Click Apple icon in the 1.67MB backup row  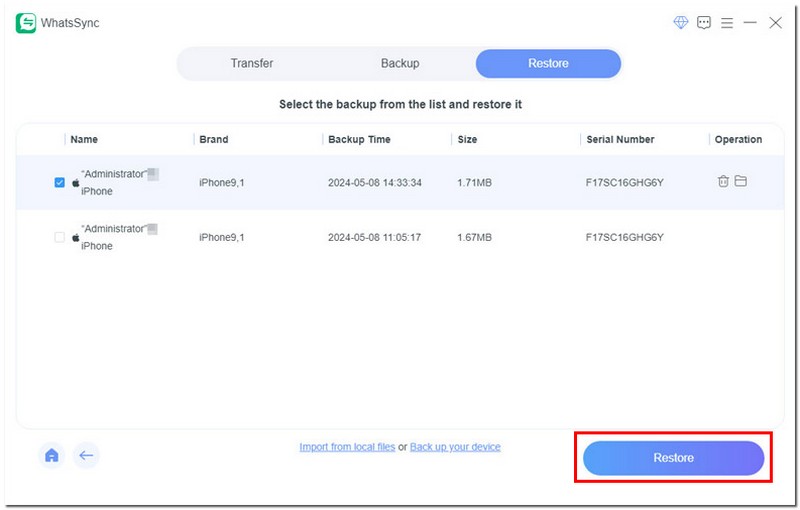coord(76,237)
